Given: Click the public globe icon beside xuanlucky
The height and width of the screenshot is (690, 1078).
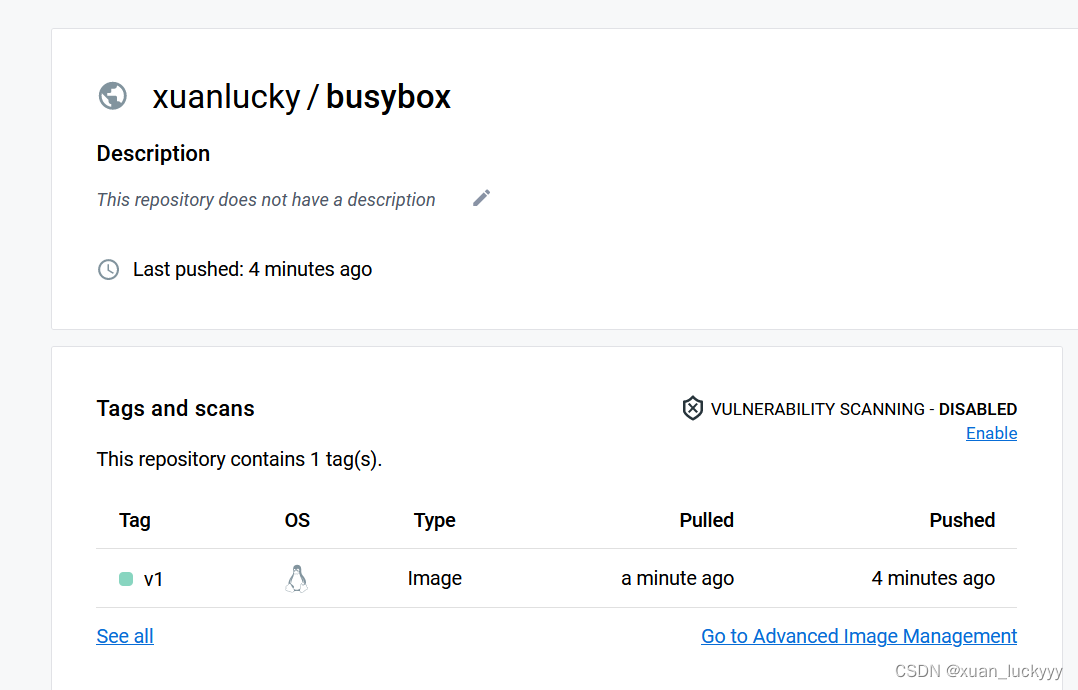Looking at the screenshot, I should [113, 96].
